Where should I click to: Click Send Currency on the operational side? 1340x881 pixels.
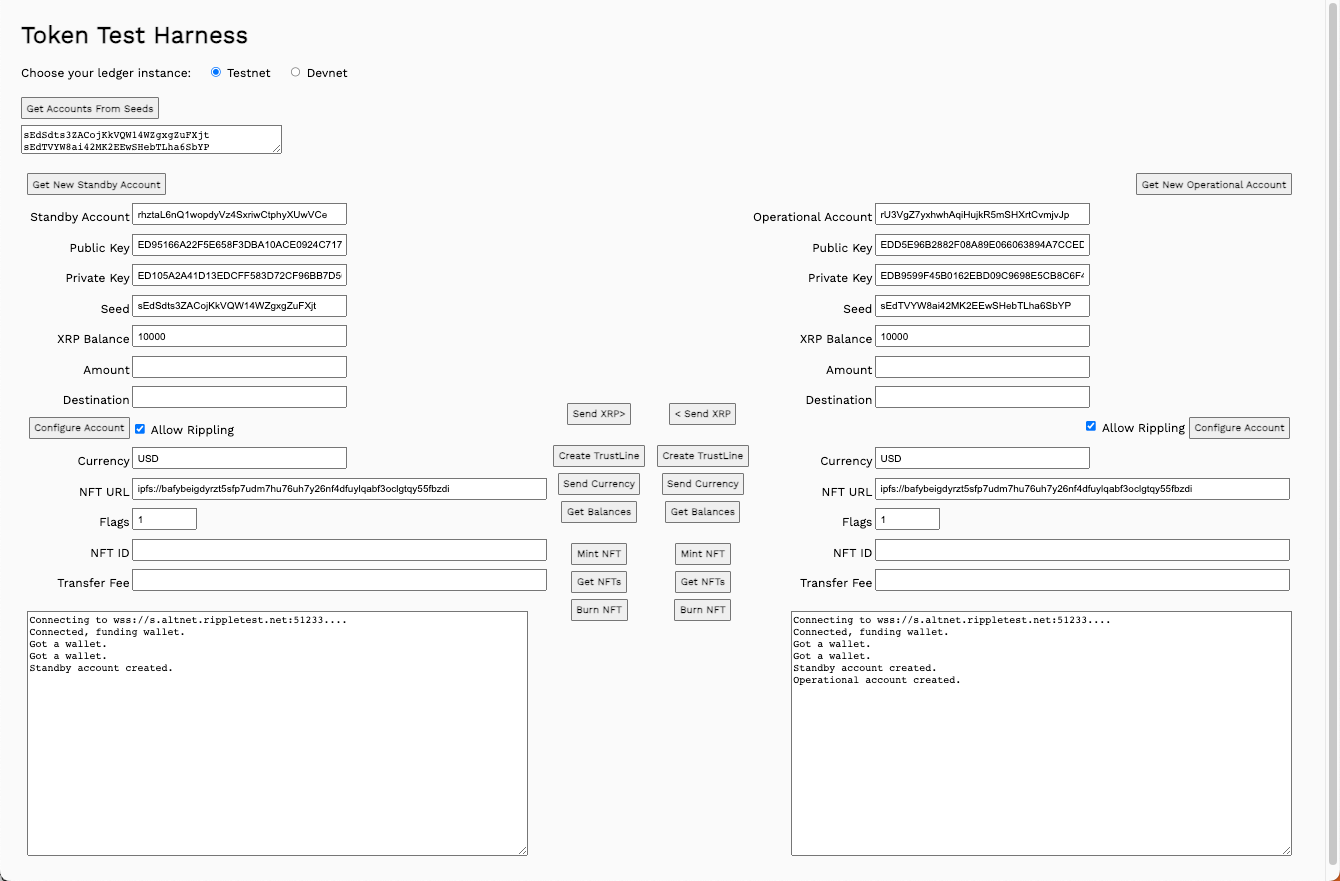click(x=702, y=483)
